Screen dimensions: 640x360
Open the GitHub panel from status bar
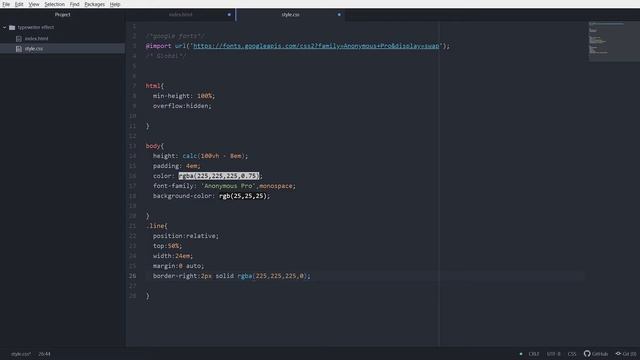596,354
